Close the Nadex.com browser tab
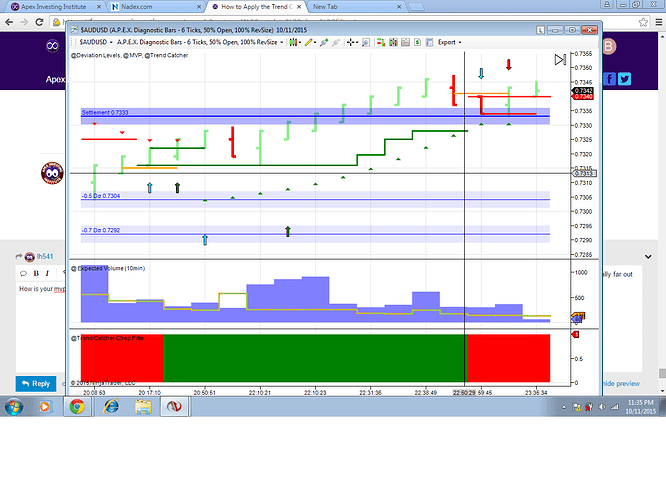The height and width of the screenshot is (500, 666). point(199,7)
